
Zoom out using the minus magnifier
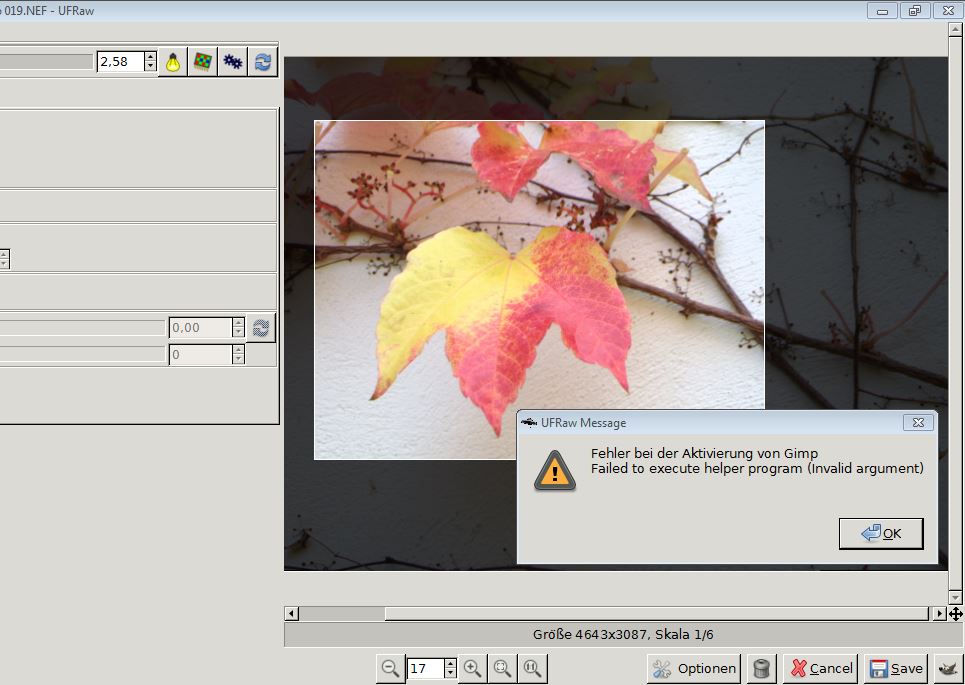point(390,668)
